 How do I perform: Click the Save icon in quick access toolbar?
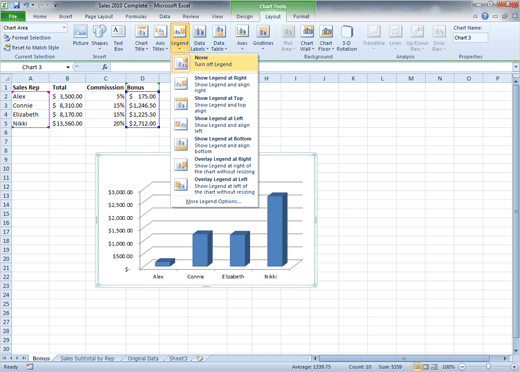pos(16,5)
